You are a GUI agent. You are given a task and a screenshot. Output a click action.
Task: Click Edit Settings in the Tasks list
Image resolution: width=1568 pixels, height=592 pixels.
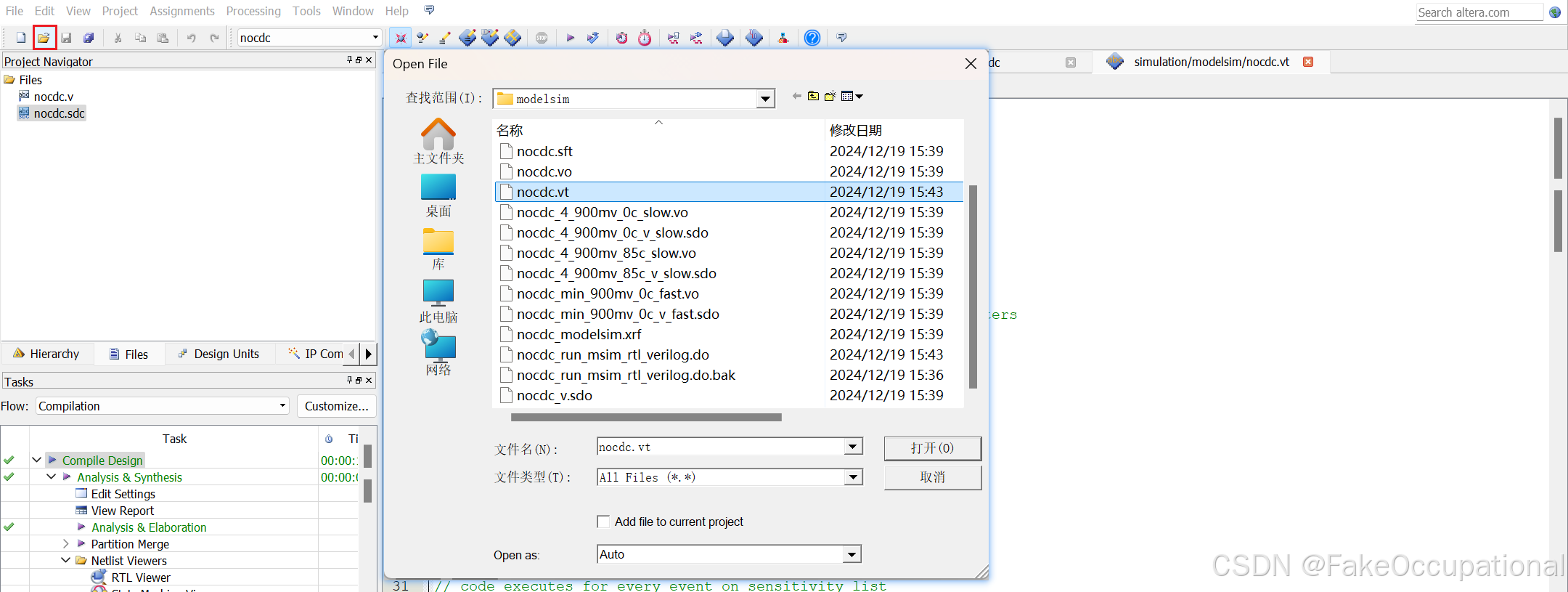tap(123, 494)
